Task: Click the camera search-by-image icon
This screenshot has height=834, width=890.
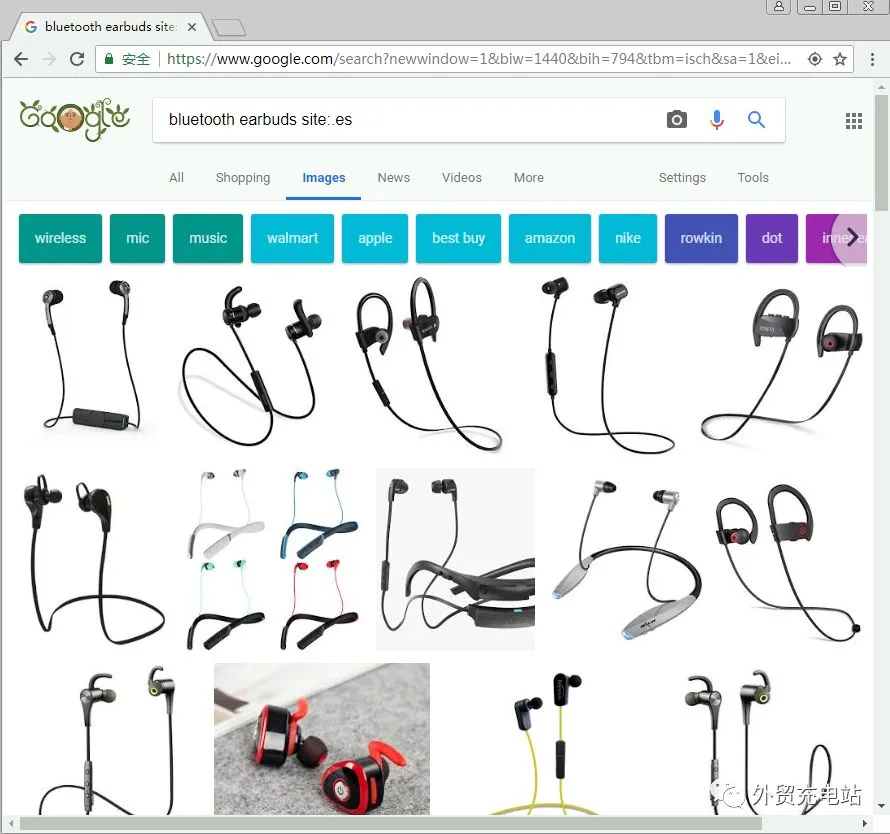Action: [x=677, y=119]
